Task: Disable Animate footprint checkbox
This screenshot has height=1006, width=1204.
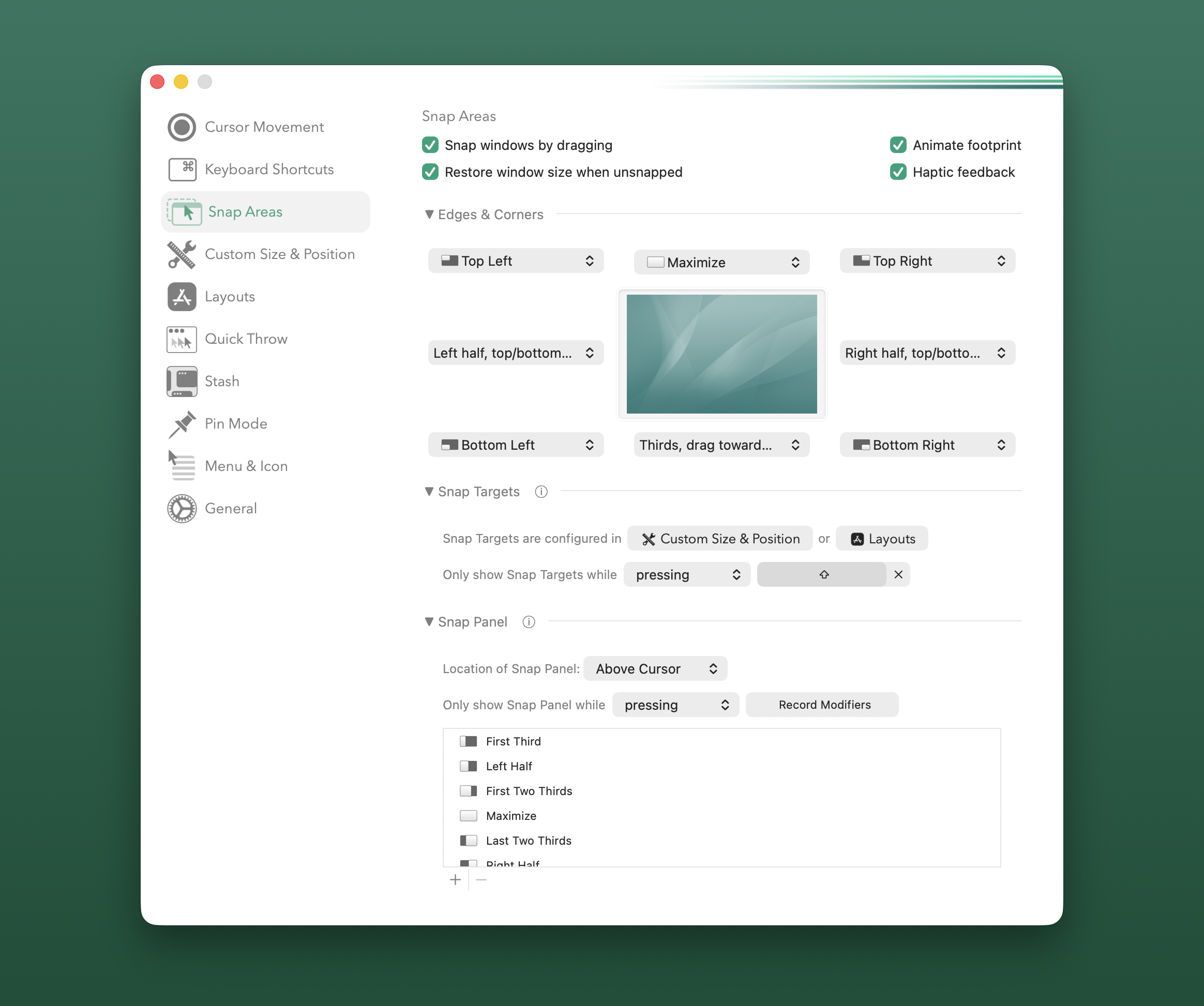Action: pyautogui.click(x=898, y=145)
